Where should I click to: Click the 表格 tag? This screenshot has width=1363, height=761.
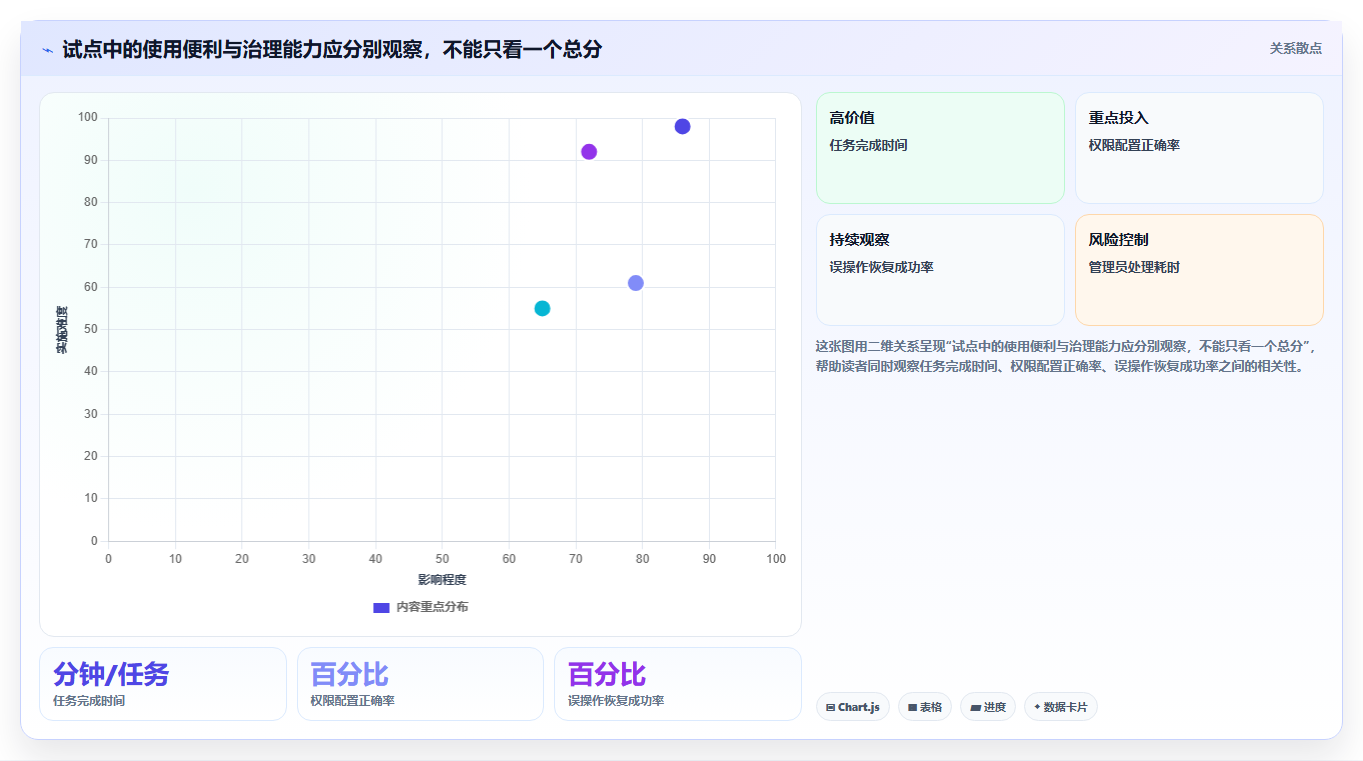[x=925, y=707]
